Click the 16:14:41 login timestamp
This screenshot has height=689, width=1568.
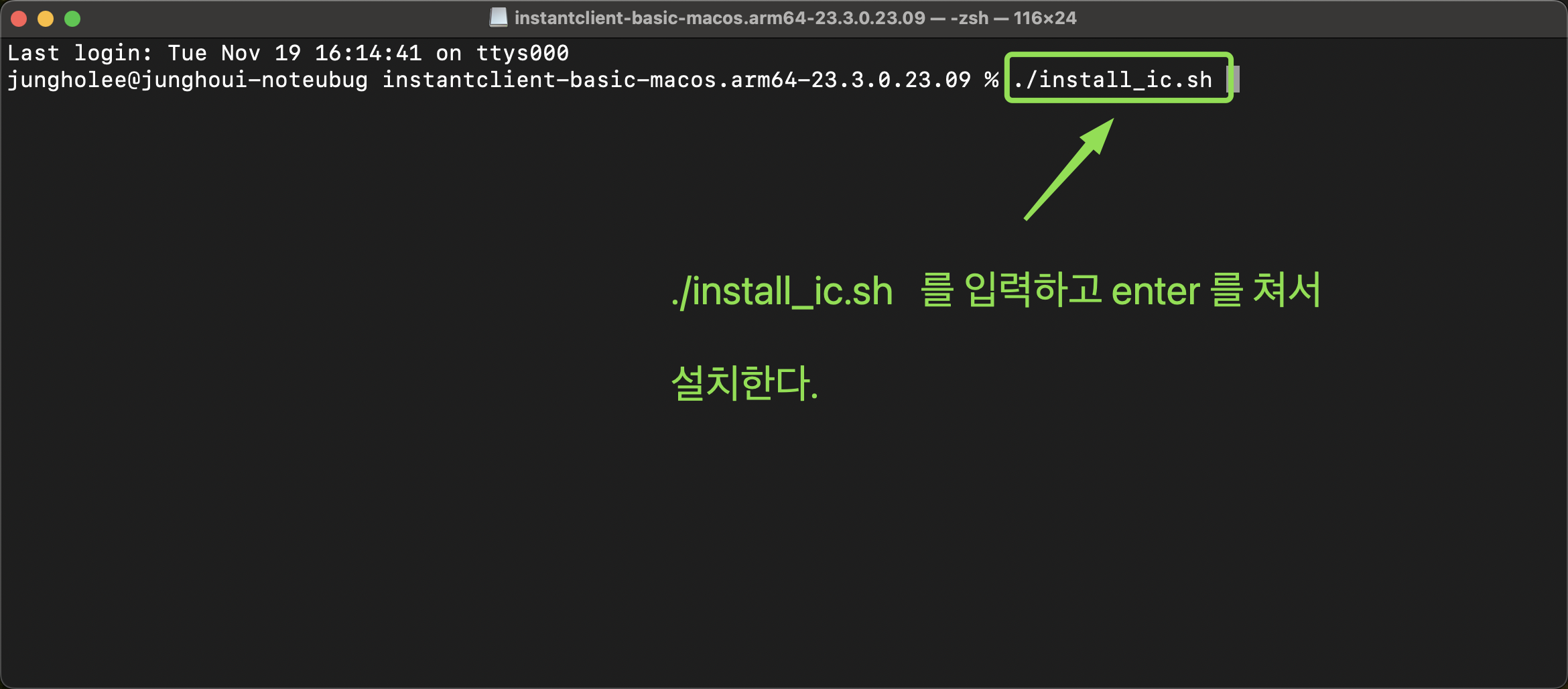click(x=368, y=53)
